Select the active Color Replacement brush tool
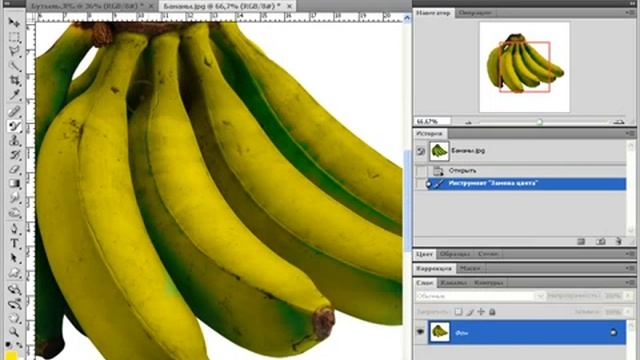This screenshot has height=360, width=640. tap(14, 126)
